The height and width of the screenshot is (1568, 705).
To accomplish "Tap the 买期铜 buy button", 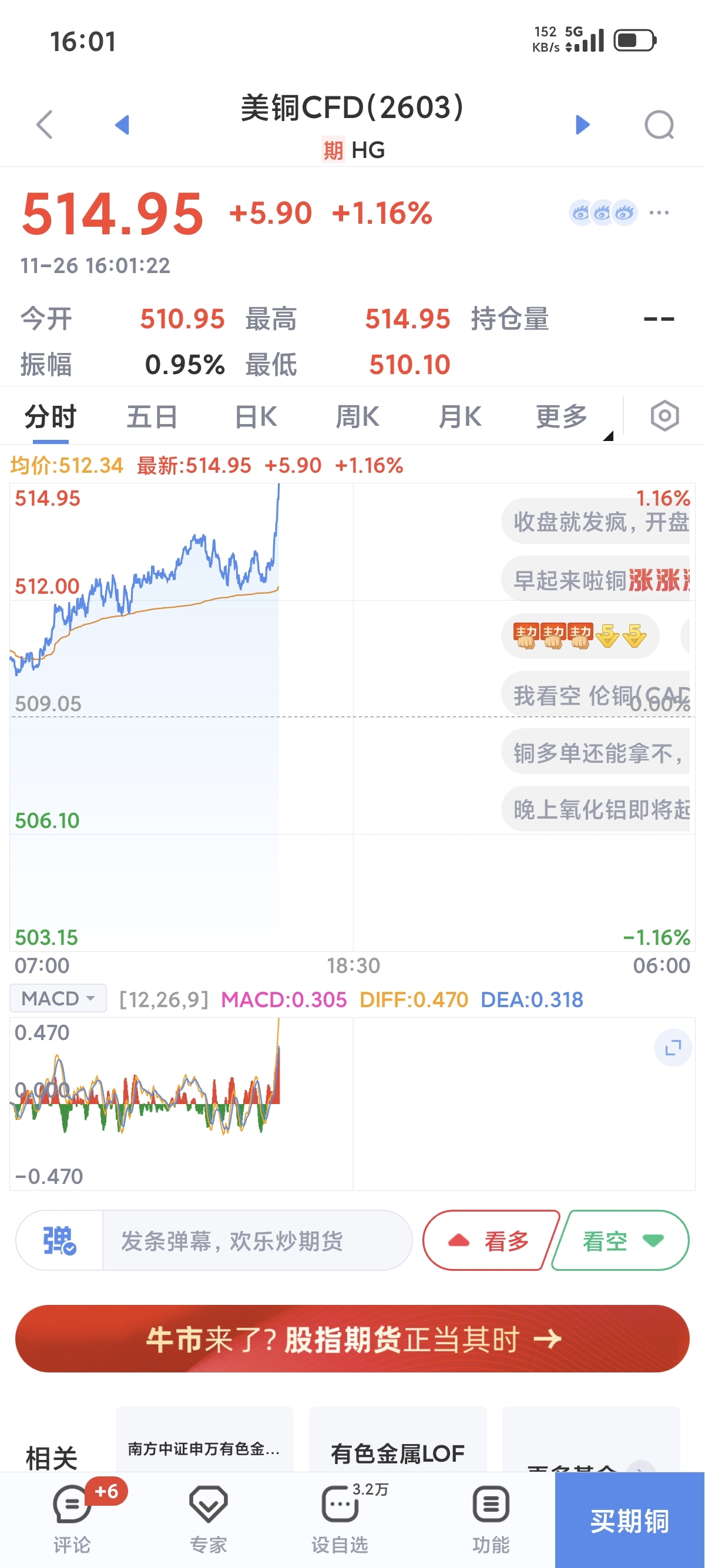I will (630, 1520).
